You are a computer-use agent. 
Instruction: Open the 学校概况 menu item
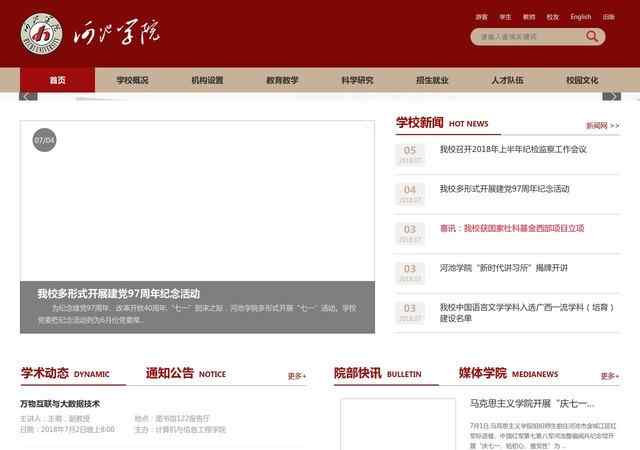coord(132,80)
